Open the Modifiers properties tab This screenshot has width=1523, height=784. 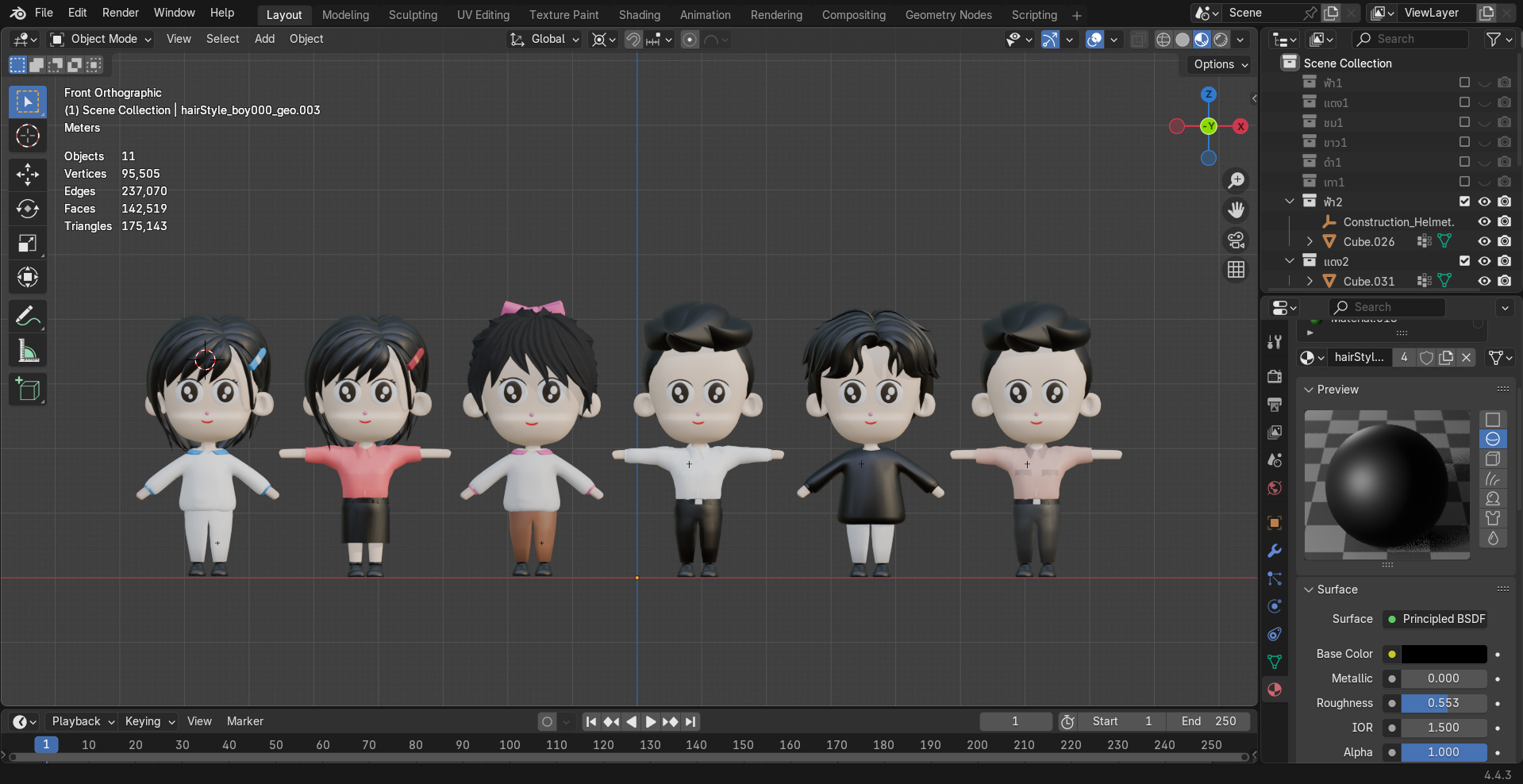[1275, 551]
